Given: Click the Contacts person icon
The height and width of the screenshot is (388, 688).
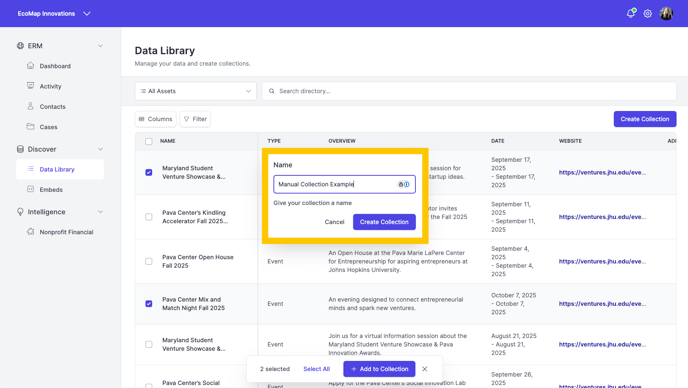Looking at the screenshot, I should [x=30, y=106].
